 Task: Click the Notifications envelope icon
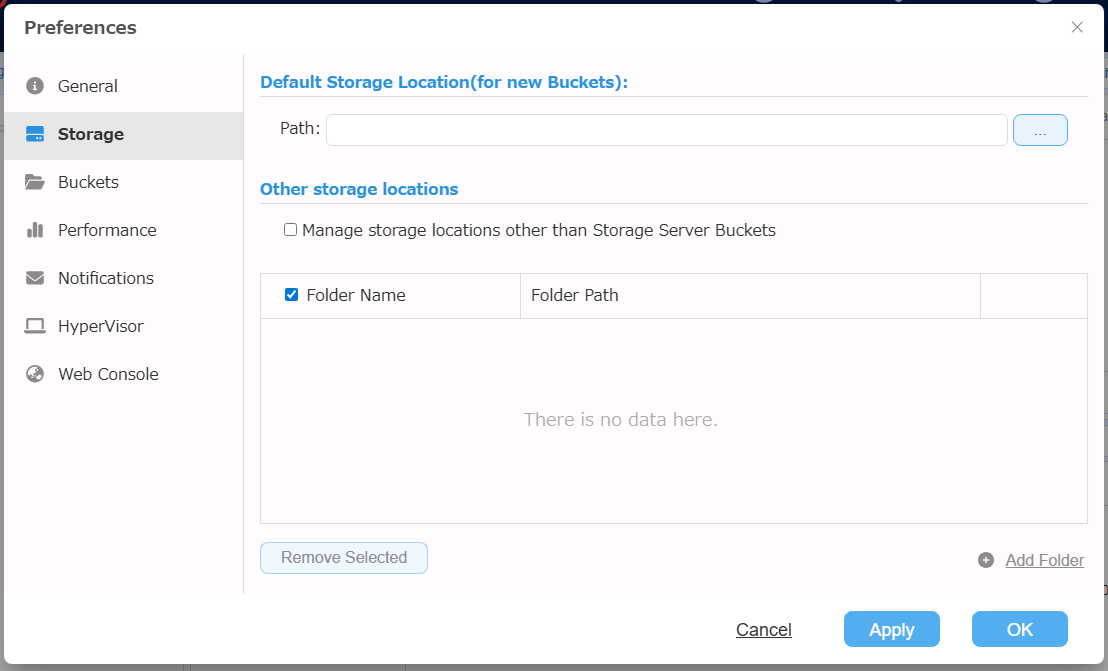(x=35, y=278)
